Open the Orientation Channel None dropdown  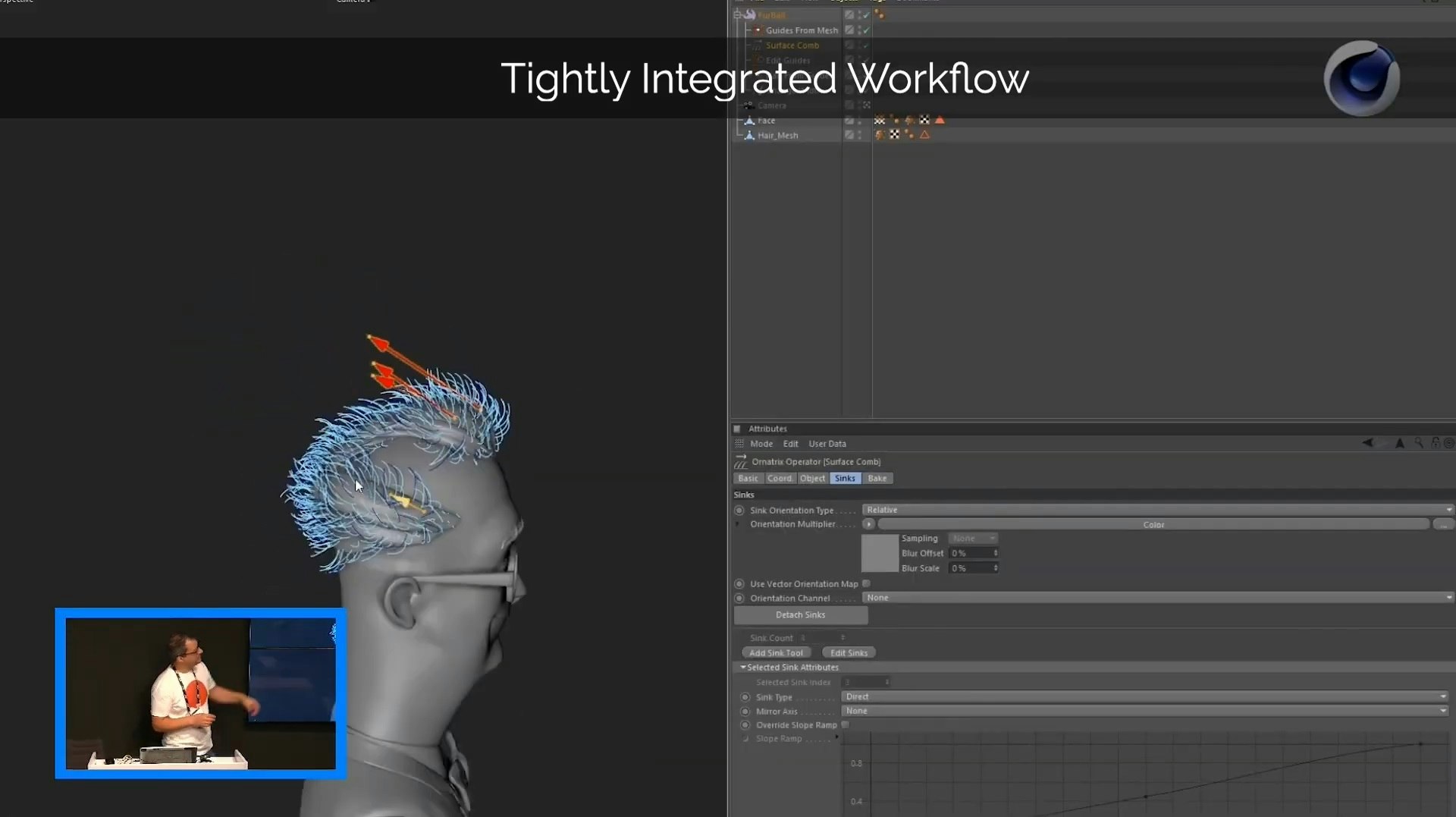pos(1158,598)
